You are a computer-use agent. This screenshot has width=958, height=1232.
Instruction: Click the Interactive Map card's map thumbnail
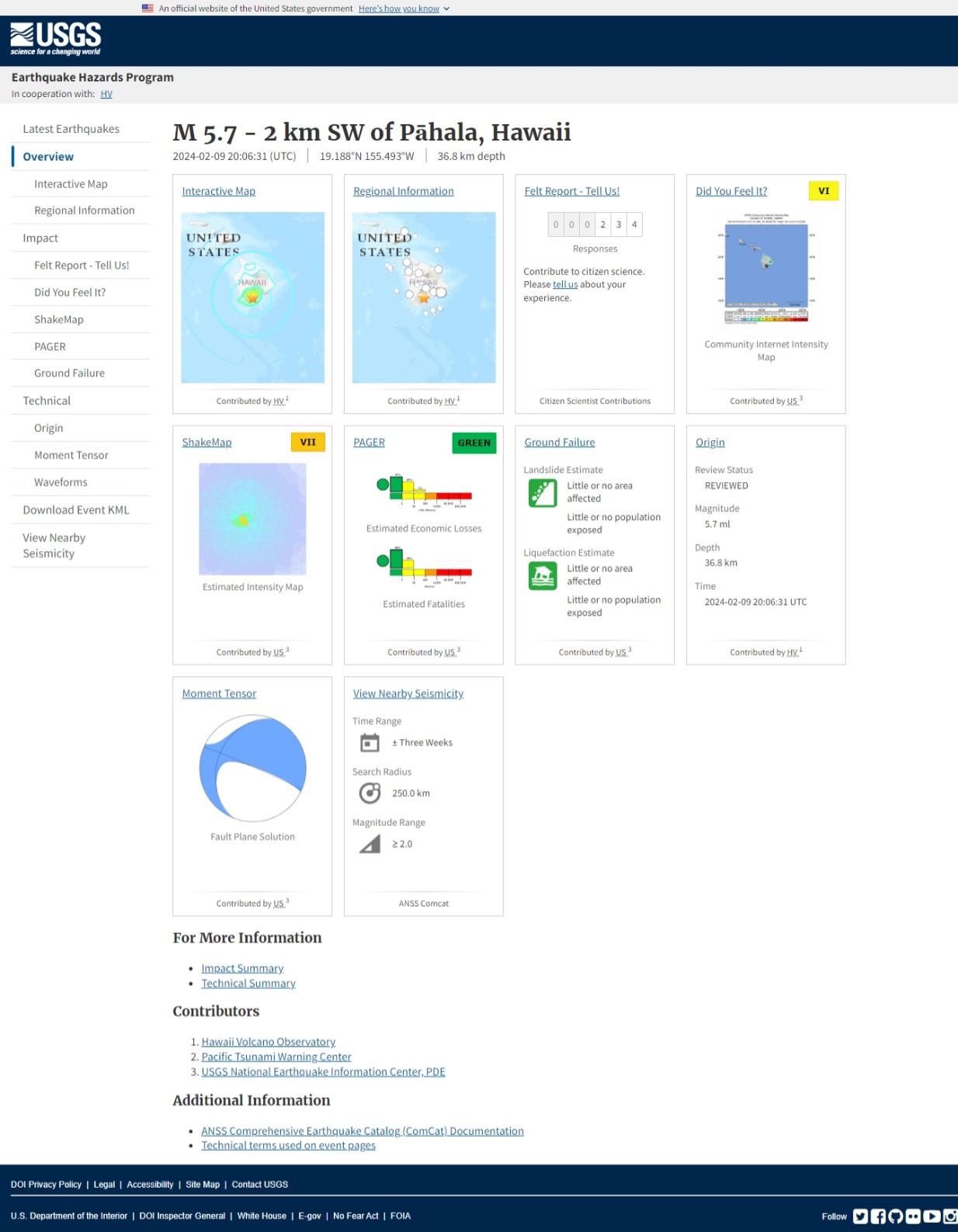point(252,297)
